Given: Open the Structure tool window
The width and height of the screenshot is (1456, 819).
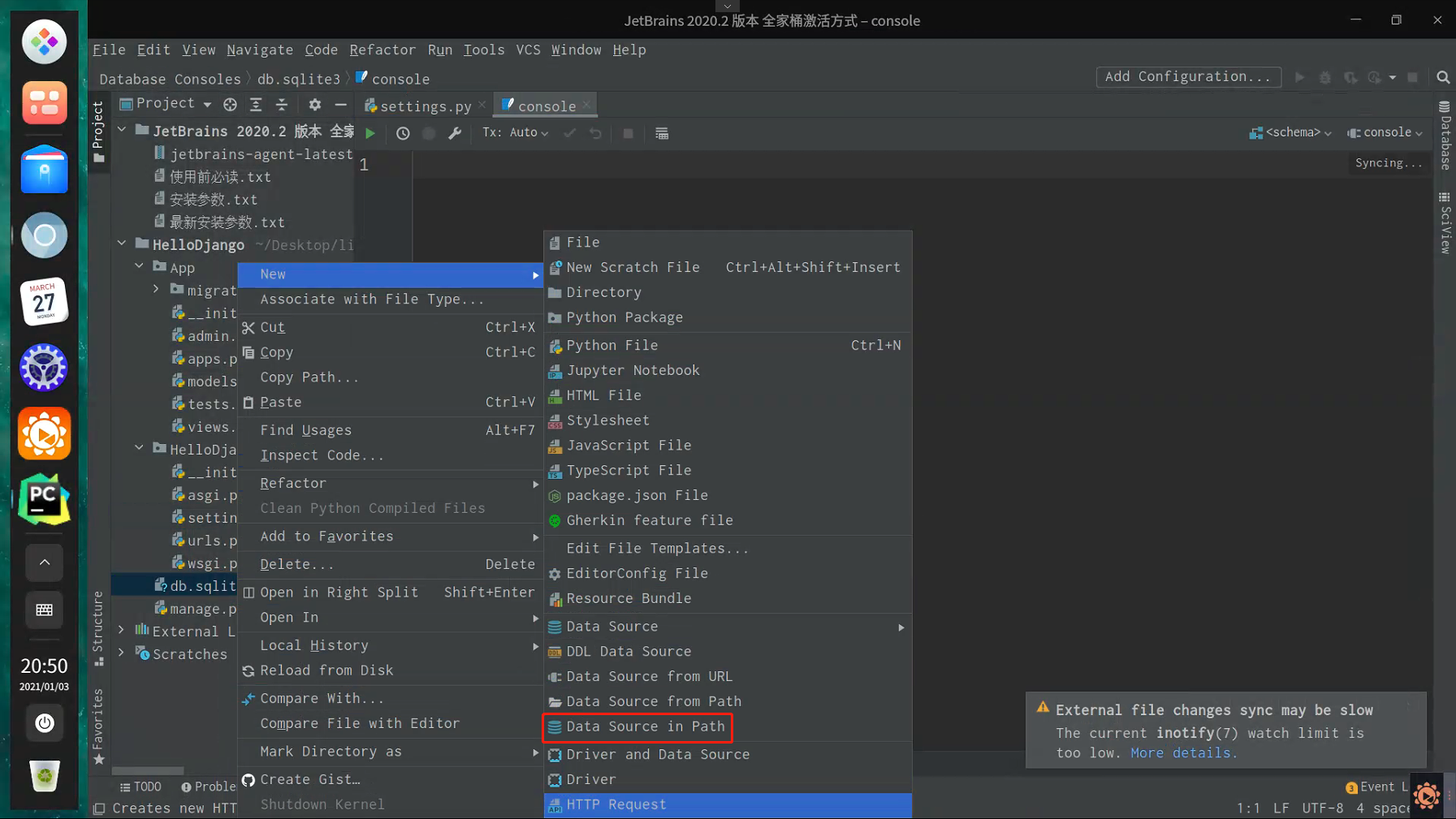Looking at the screenshot, I should (x=98, y=629).
